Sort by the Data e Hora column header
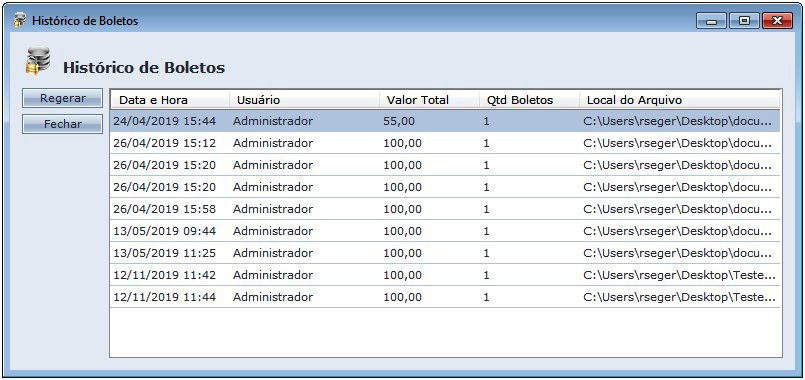Viewport: 805px width, 380px height. (170, 100)
